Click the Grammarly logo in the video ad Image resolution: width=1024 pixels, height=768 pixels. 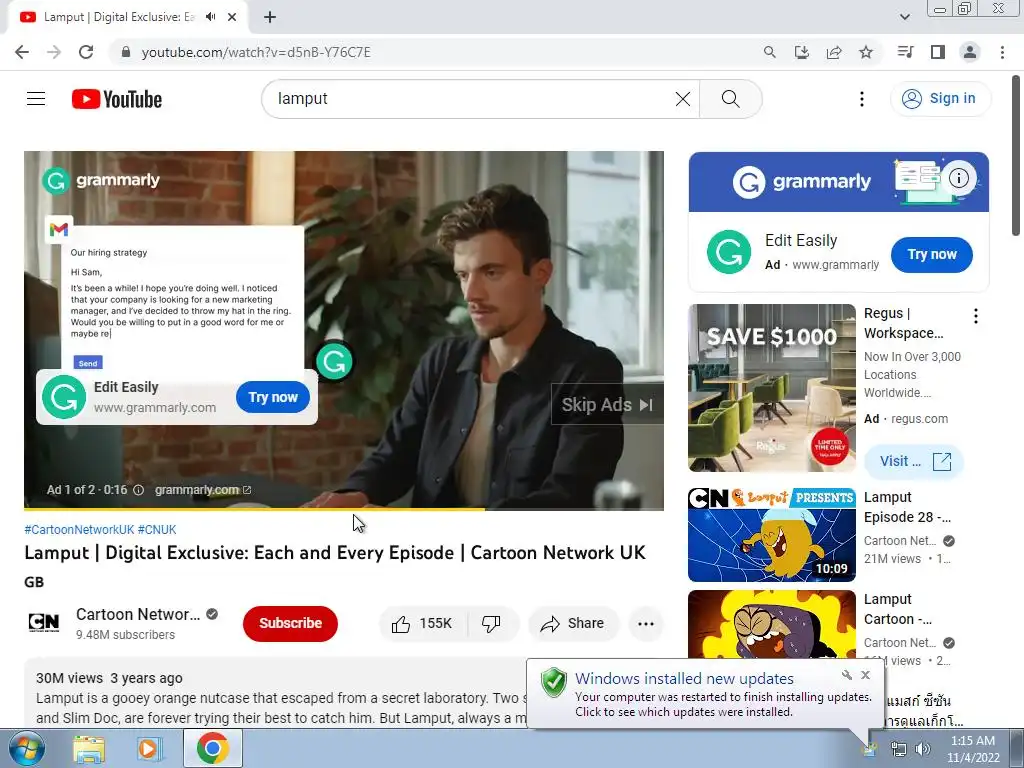(101, 180)
